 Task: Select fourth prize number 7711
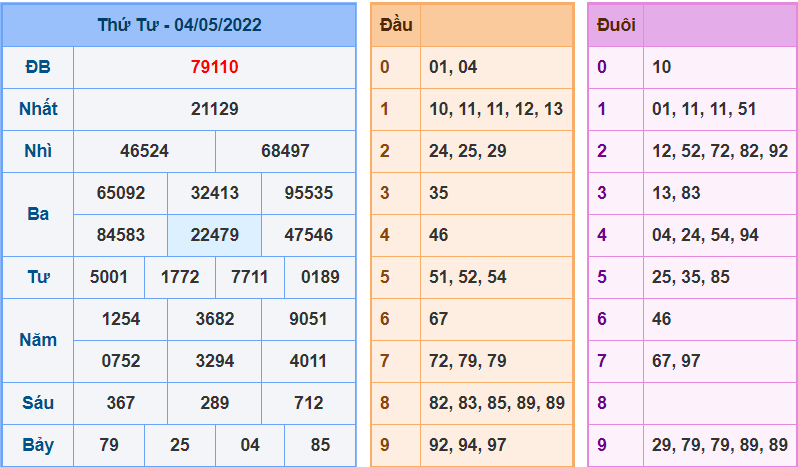point(249,277)
